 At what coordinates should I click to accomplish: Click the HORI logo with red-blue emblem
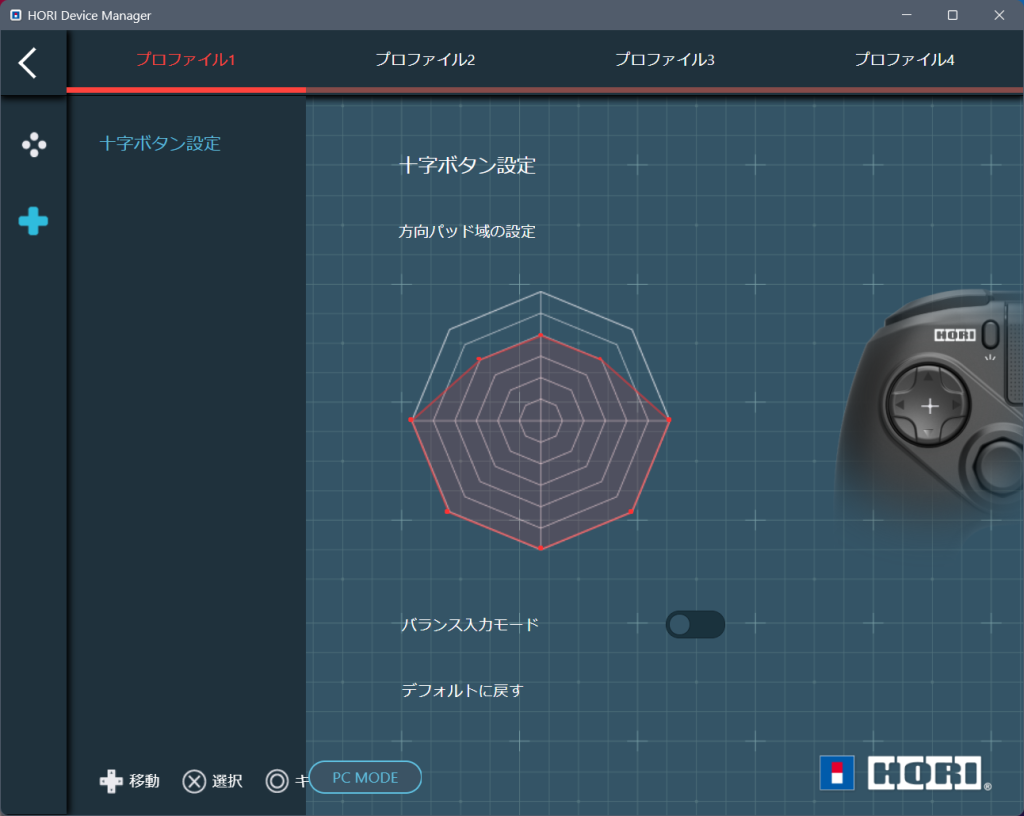(905, 773)
